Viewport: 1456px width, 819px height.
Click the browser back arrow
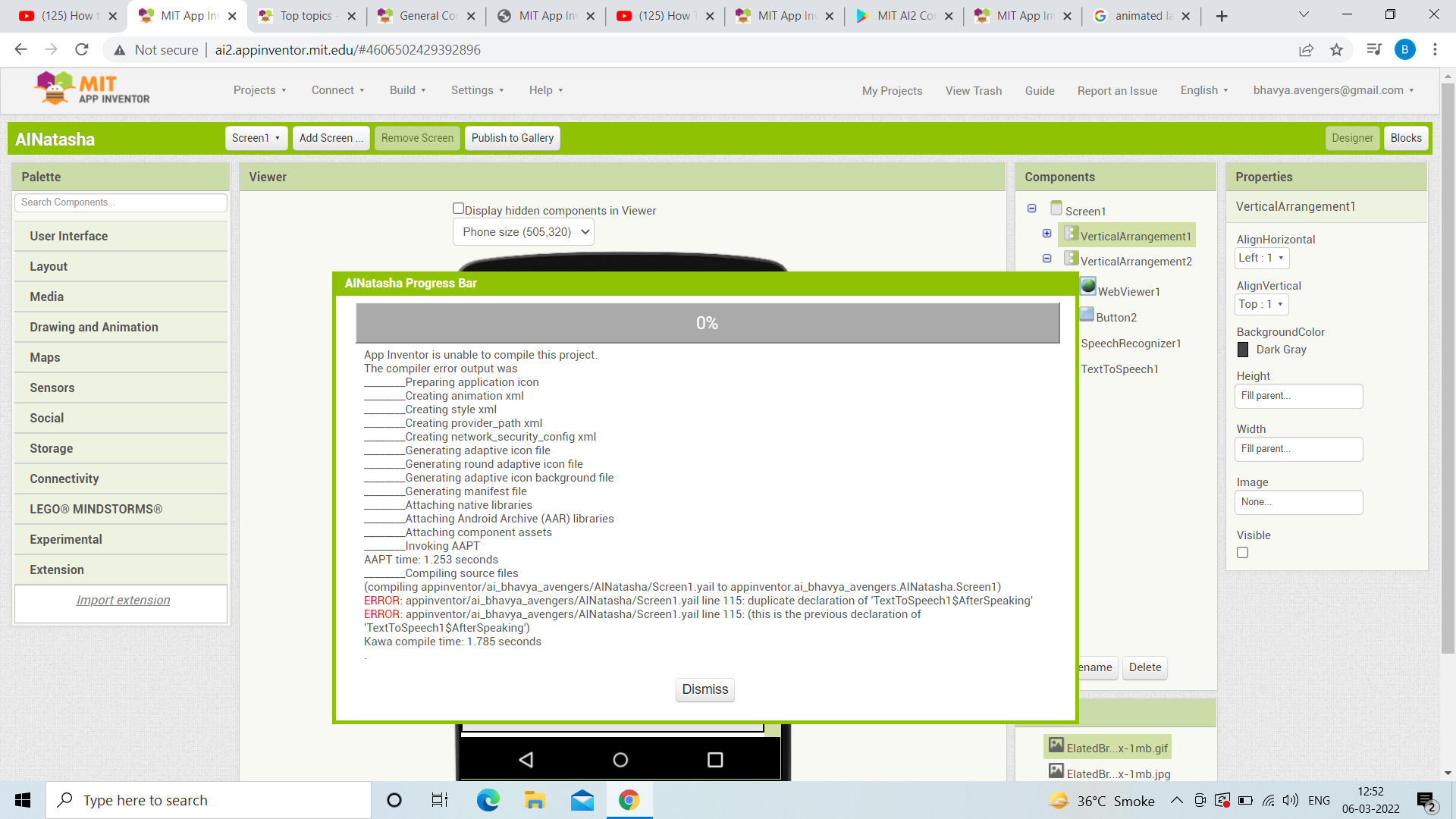coord(20,50)
